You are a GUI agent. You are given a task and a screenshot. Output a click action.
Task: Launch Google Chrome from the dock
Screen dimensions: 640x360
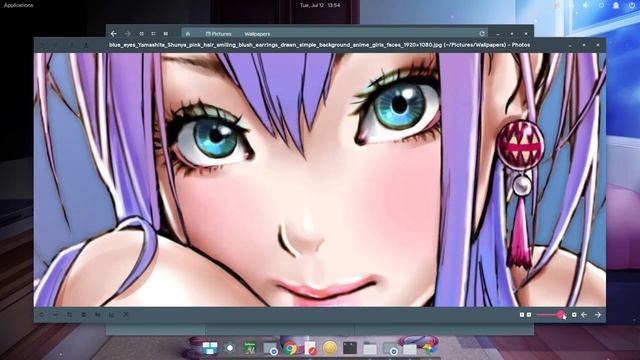point(290,348)
